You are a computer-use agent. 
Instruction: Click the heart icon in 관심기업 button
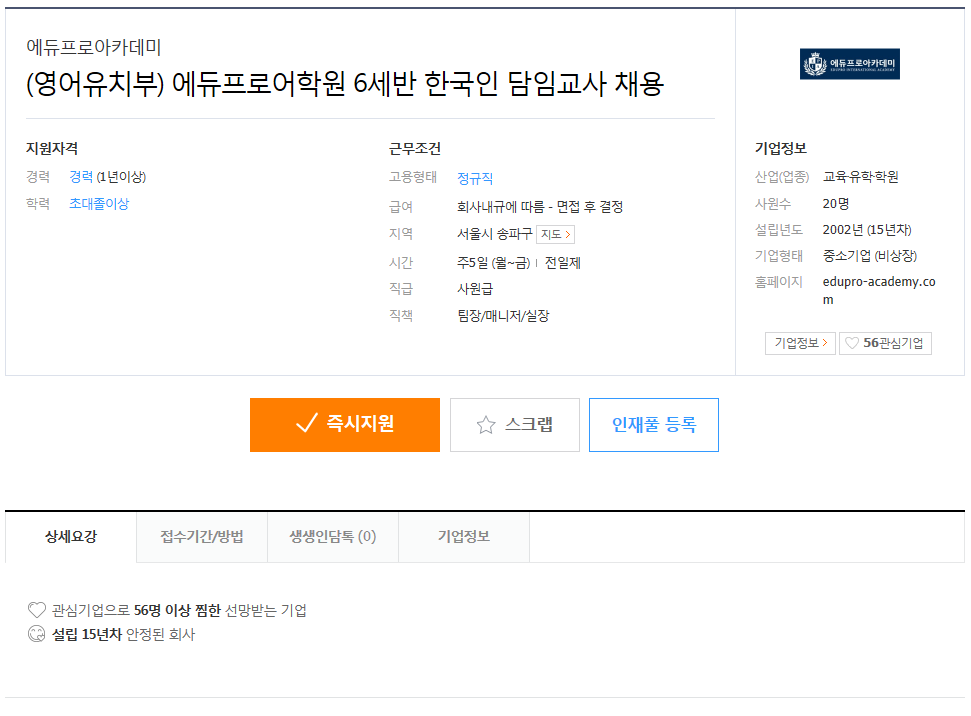coord(852,343)
